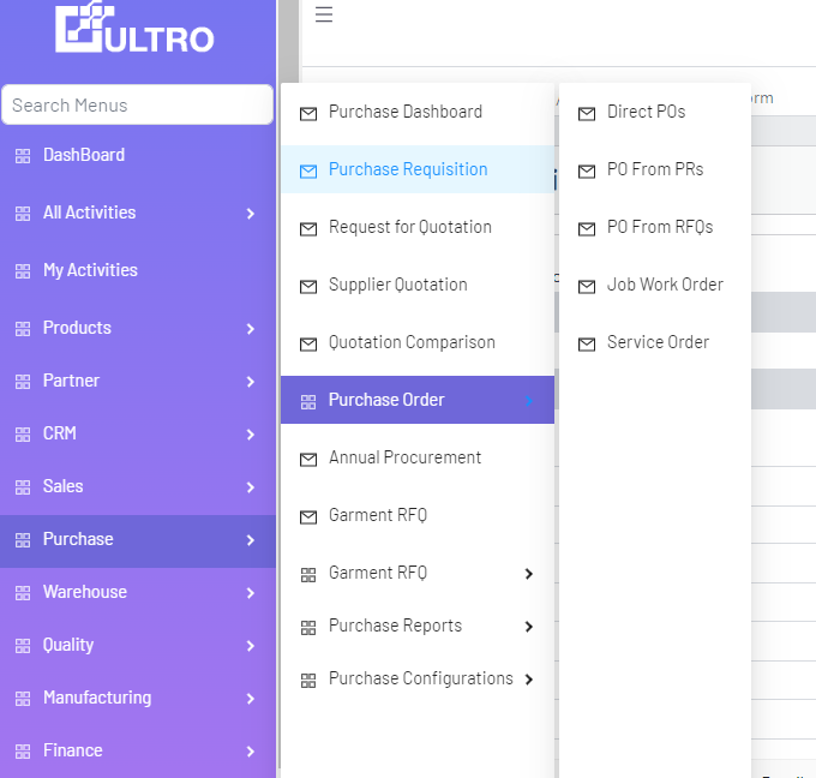816x778 pixels.
Task: Go to My Activities
Action: click(90, 270)
